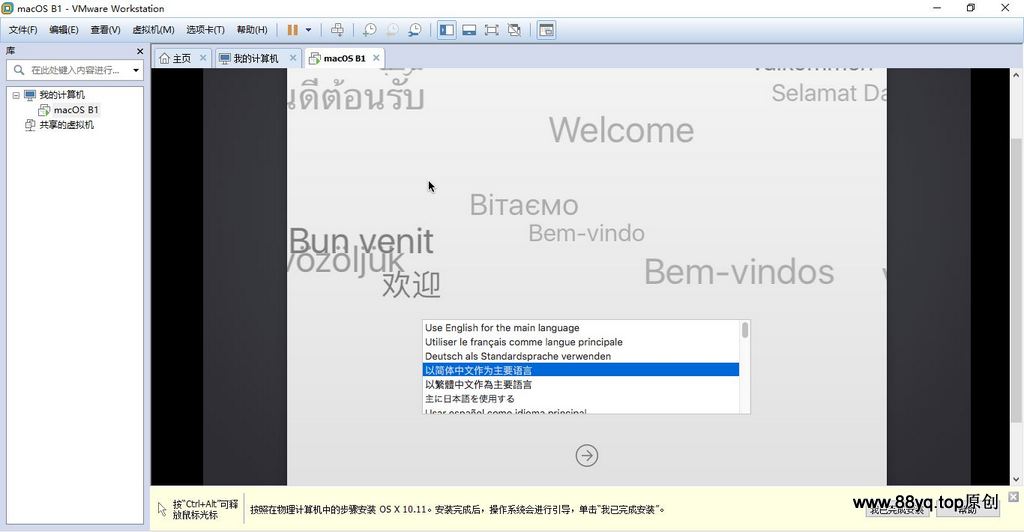Close the 我的计算机 tab
Screen dimensions: 1024x532
pyautogui.click(x=293, y=58)
